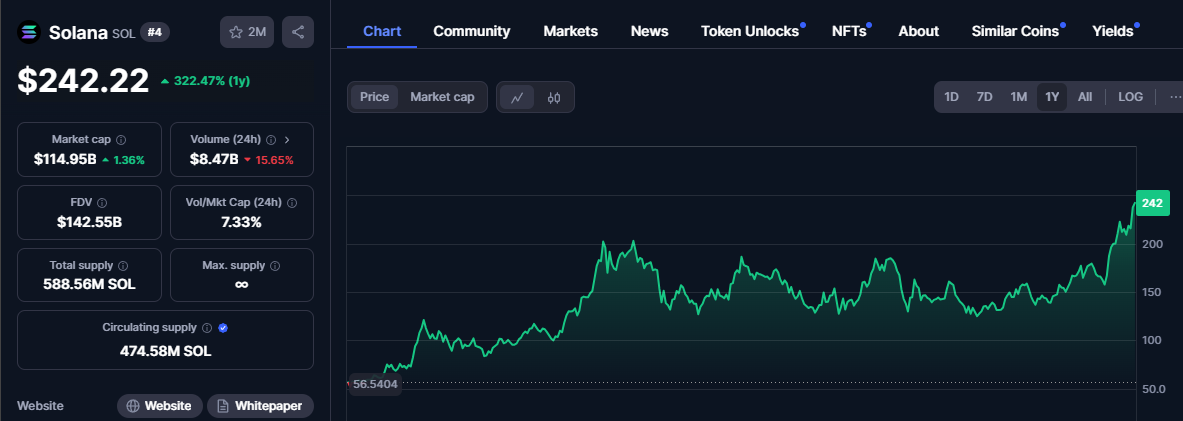Select the Market cap chart toggle
This screenshot has height=421, width=1183.
tap(442, 97)
